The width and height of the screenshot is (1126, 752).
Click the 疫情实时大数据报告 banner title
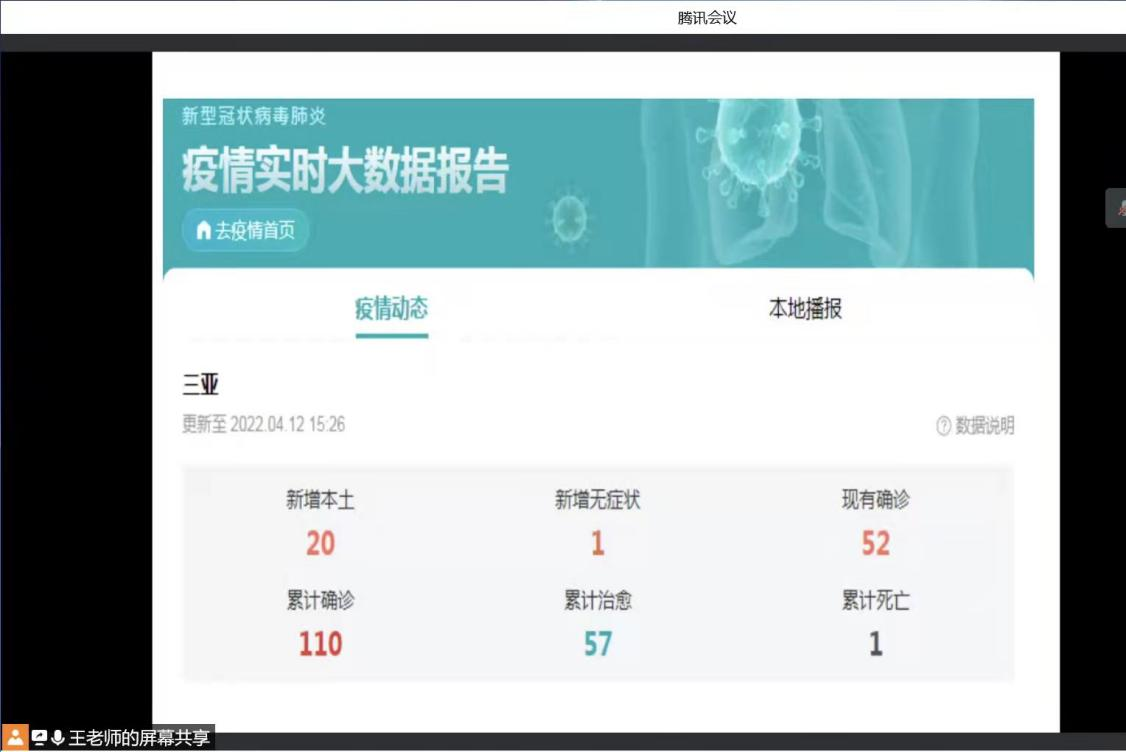point(345,170)
